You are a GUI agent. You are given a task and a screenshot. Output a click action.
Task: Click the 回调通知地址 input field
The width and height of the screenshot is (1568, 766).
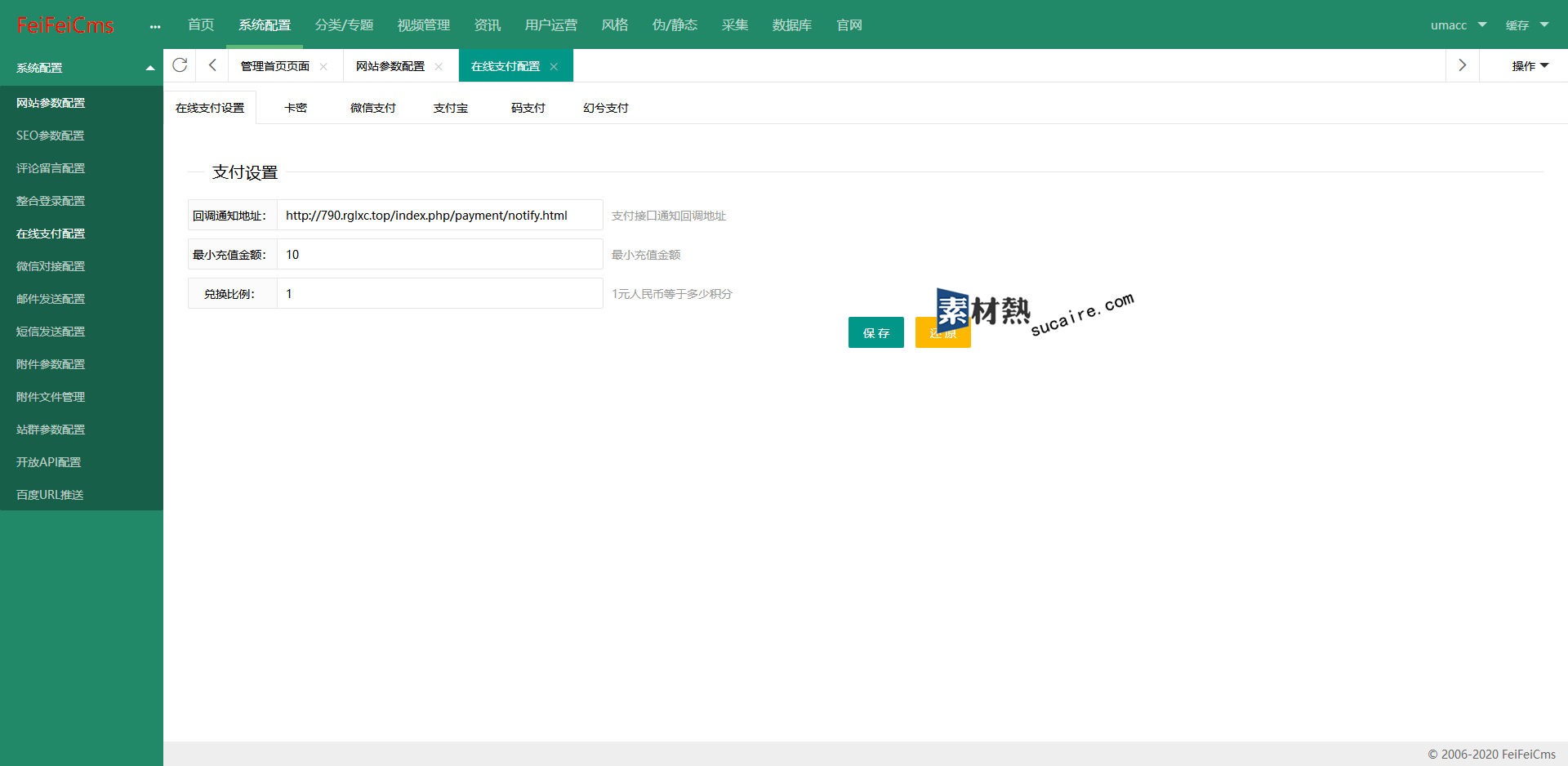439,216
